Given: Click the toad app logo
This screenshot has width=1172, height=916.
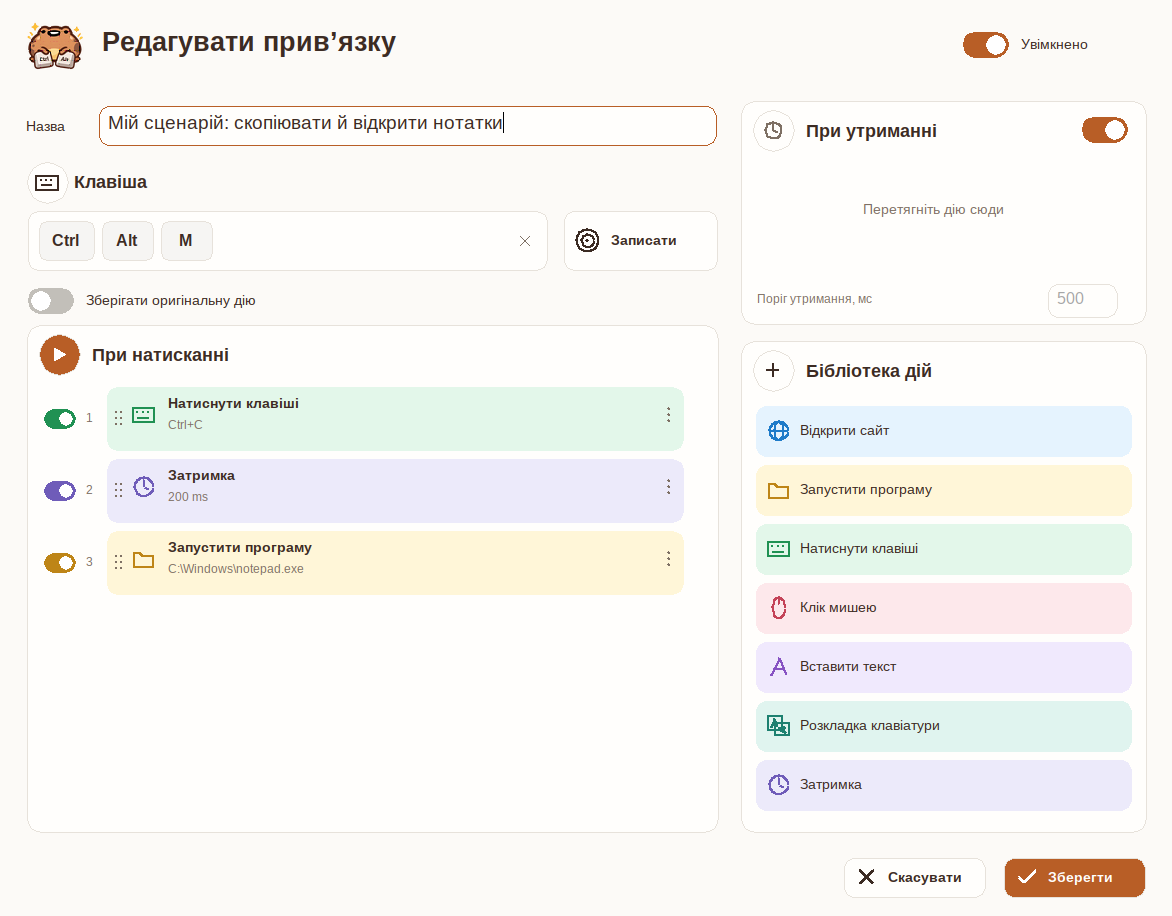Looking at the screenshot, I should [55, 46].
